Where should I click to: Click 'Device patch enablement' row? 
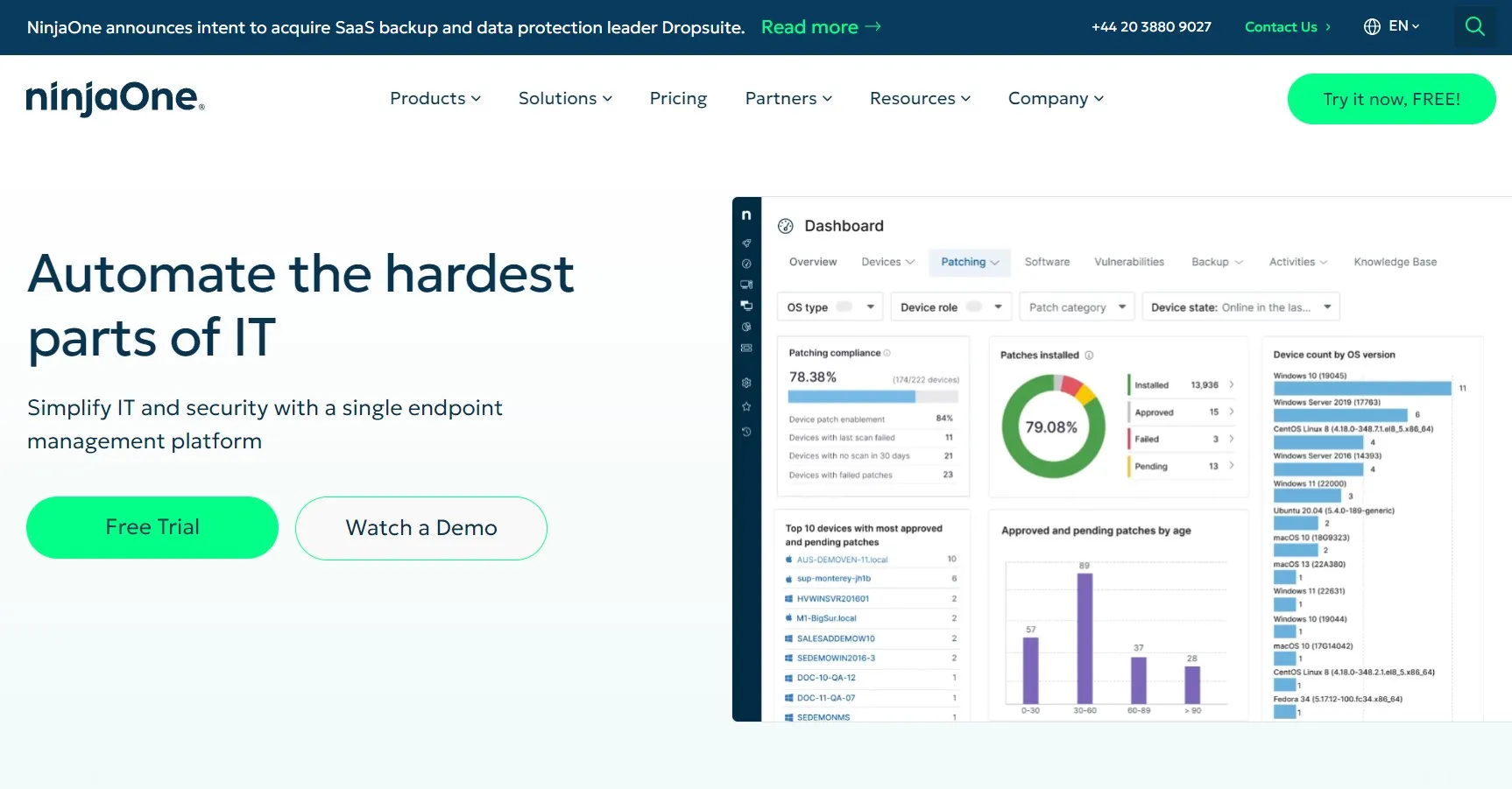click(873, 419)
